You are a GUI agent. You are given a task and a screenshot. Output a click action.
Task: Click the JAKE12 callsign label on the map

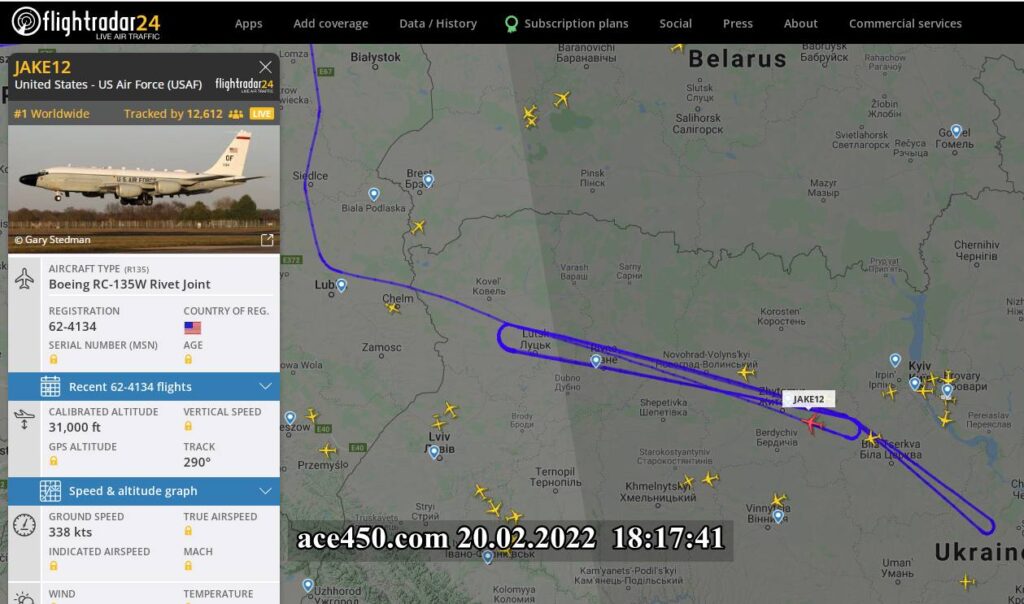pyautogui.click(x=808, y=399)
